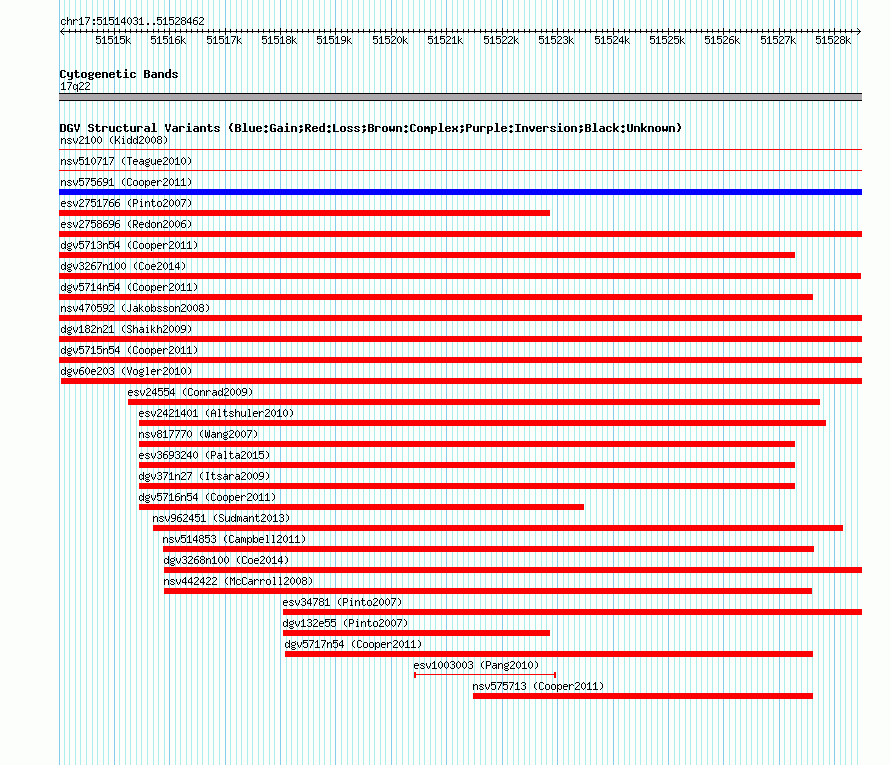This screenshot has height=765, width=890.
Task: Select the red bar for esv2751766
Action: click(x=304, y=213)
